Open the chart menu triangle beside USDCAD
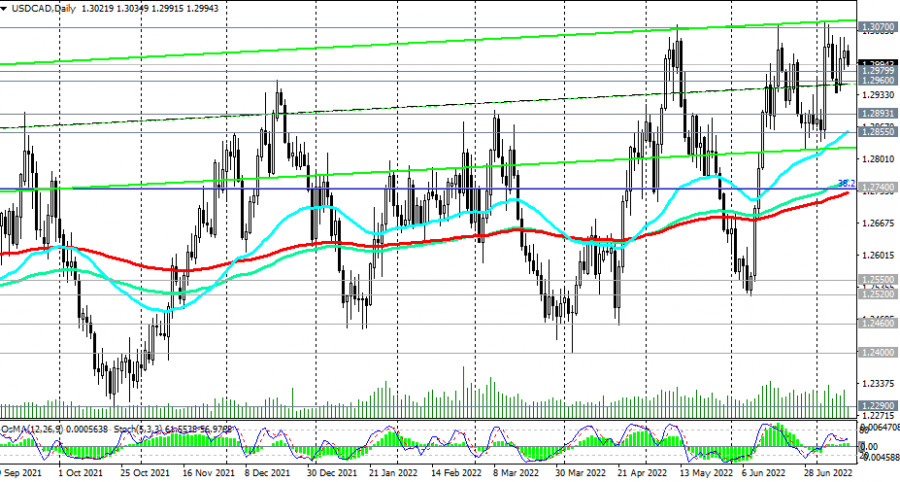 3,9
